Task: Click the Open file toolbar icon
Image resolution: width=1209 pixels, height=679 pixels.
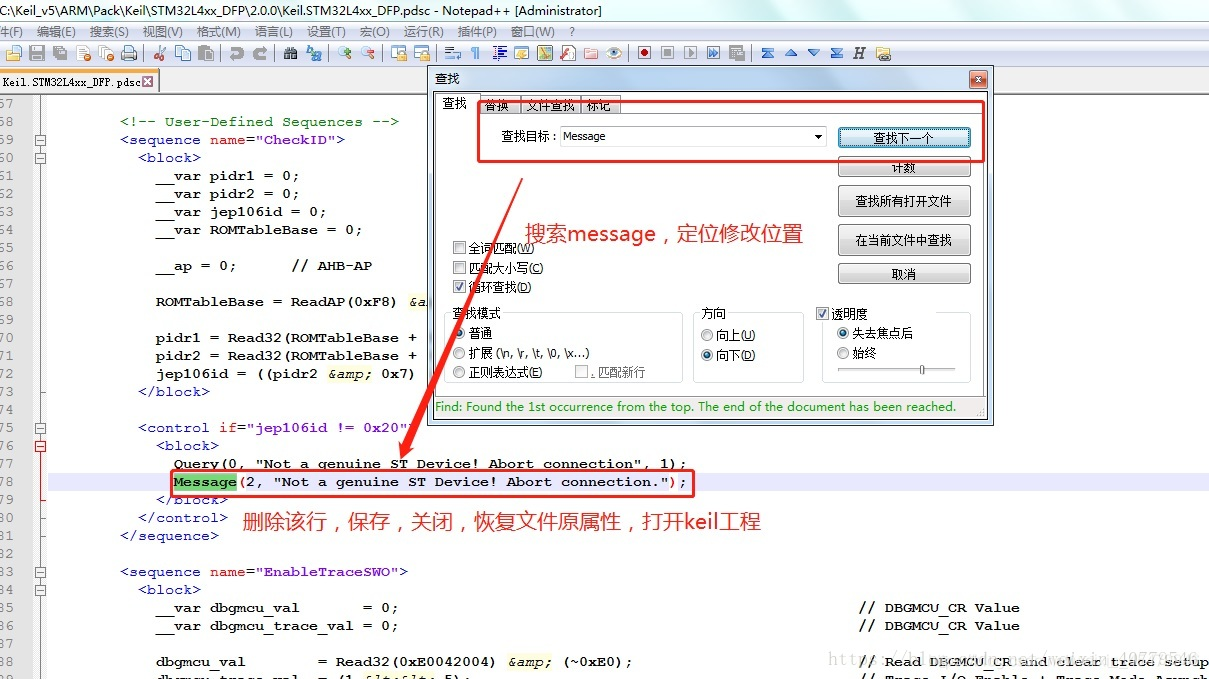Action: point(13,52)
